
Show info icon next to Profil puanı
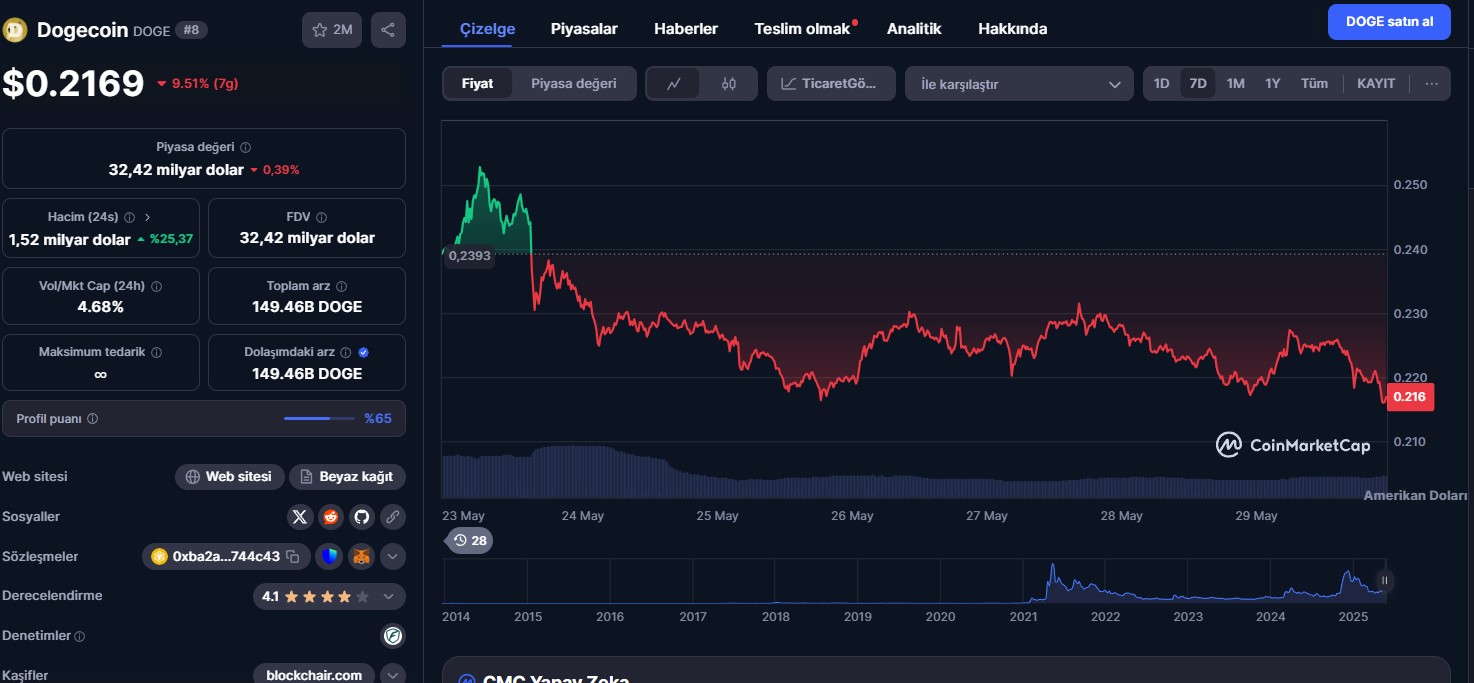click(93, 419)
